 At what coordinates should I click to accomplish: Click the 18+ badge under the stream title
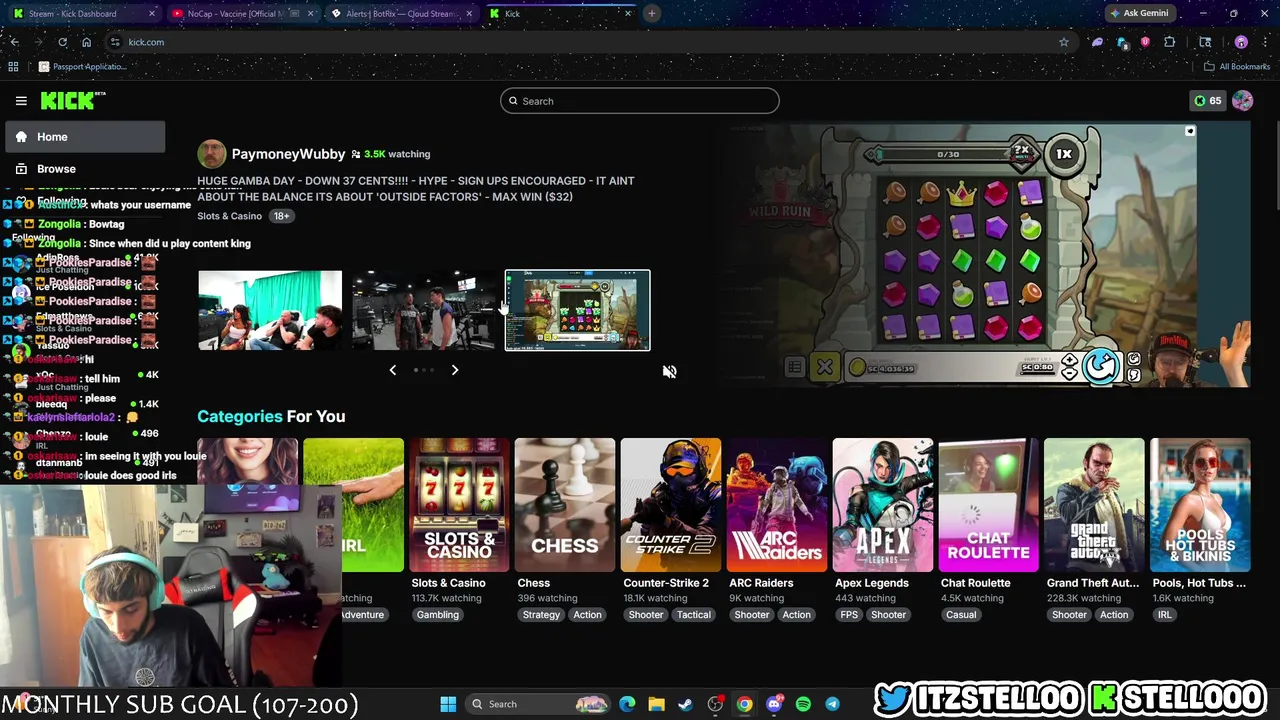281,216
